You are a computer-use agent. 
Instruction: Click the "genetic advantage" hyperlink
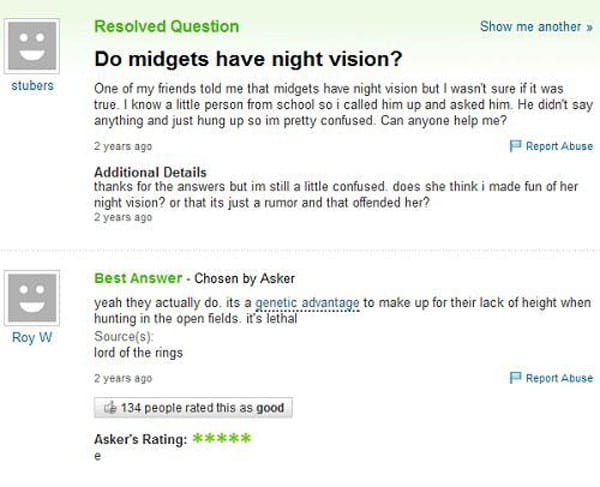pos(307,304)
